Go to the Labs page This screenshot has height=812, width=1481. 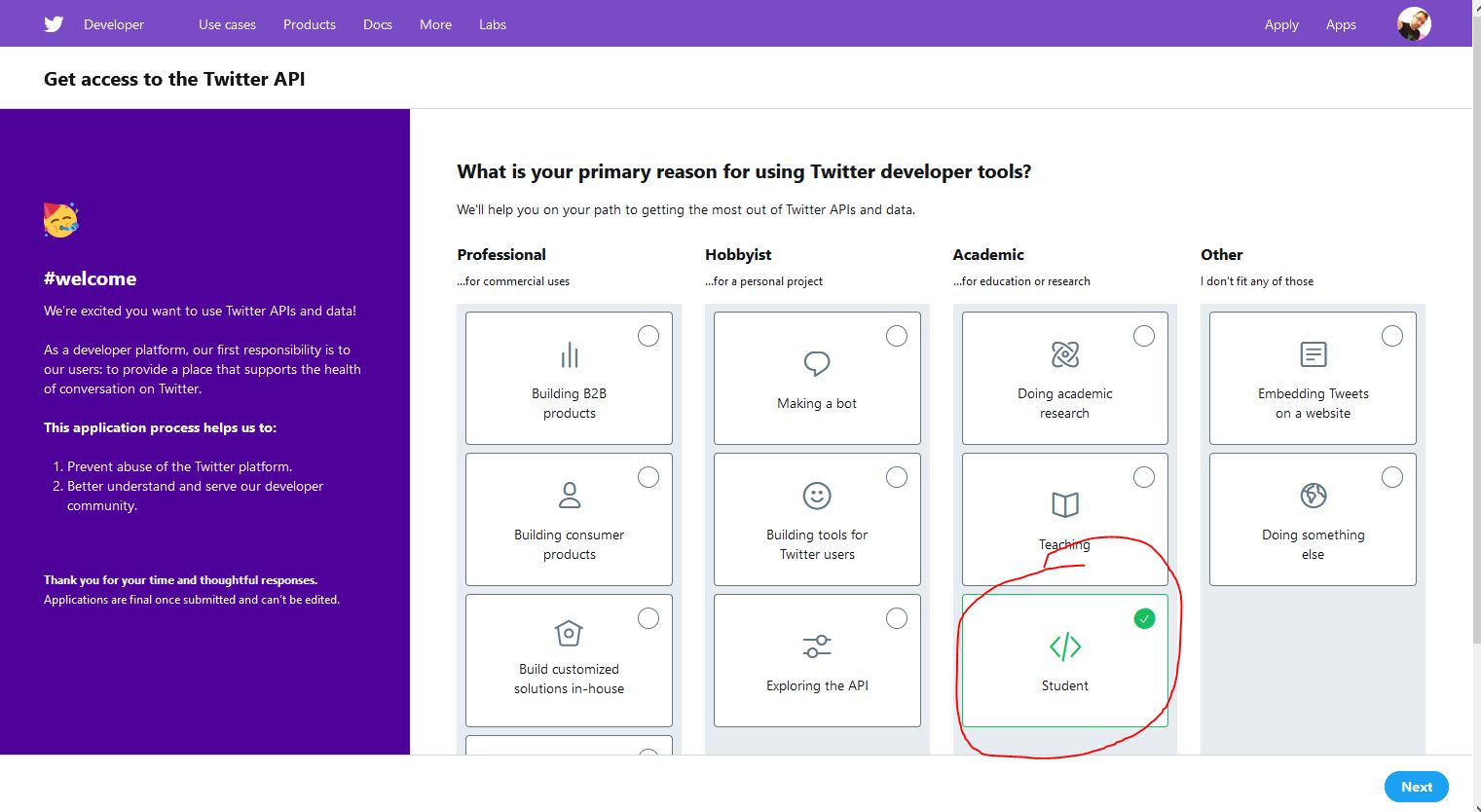[493, 24]
